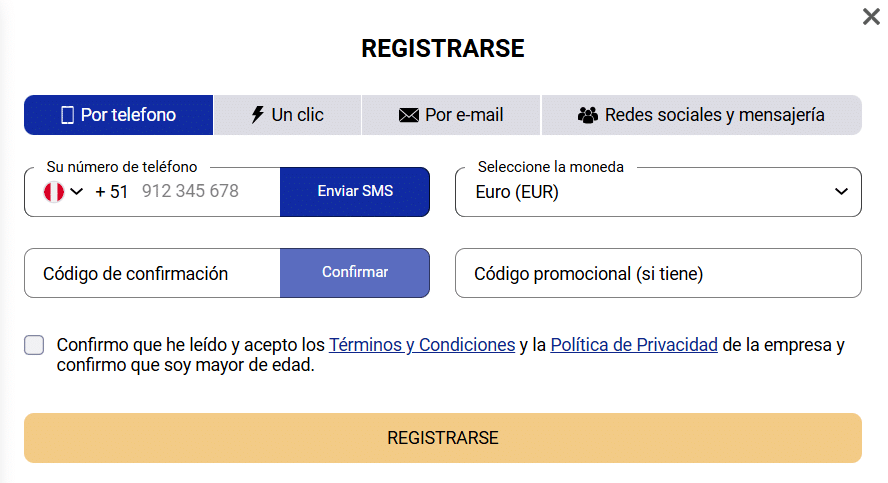Click the lightning bolt icon for Un clic
This screenshot has width=888, height=483.
tap(258, 114)
